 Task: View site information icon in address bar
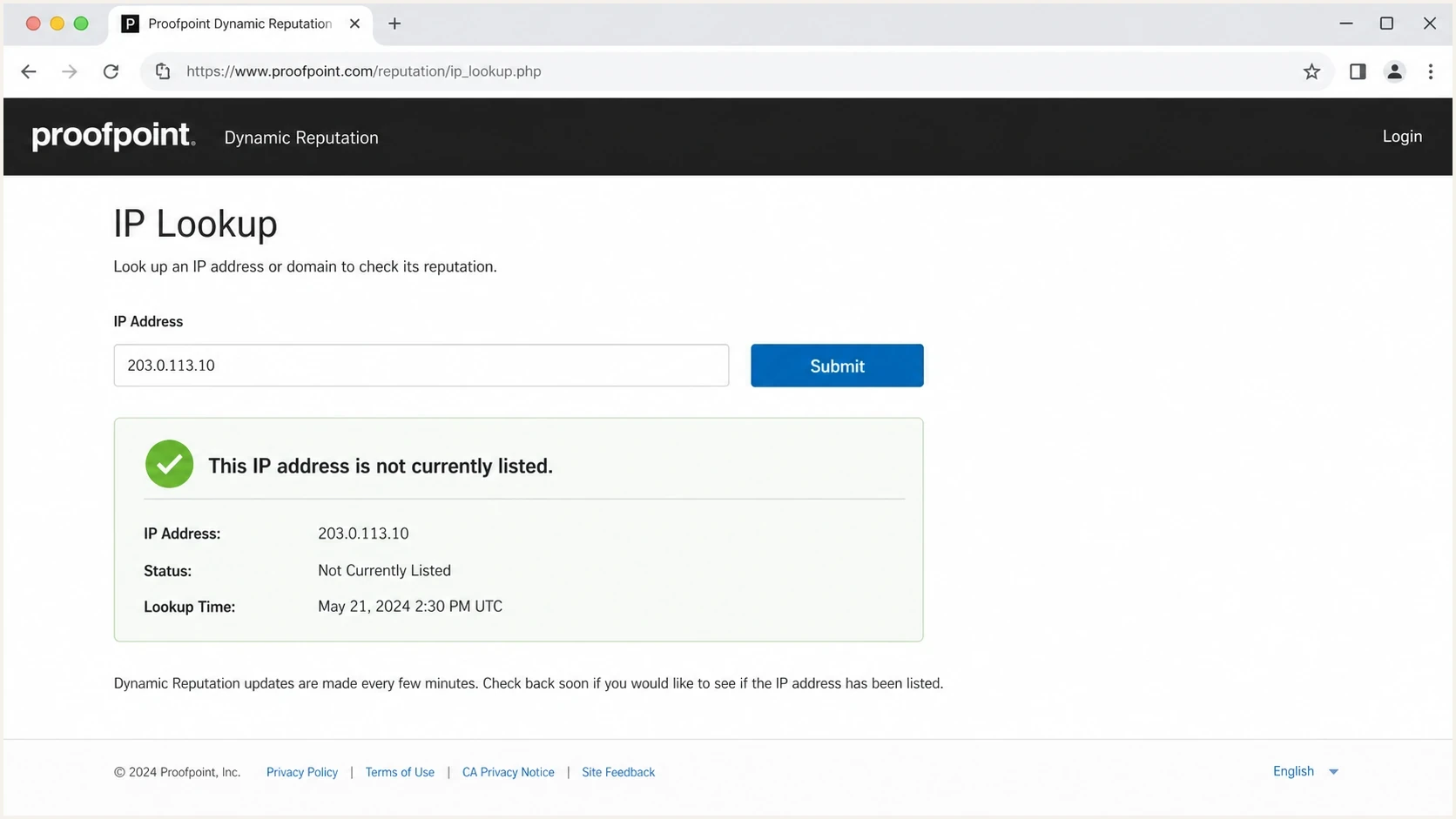pyautogui.click(x=163, y=71)
